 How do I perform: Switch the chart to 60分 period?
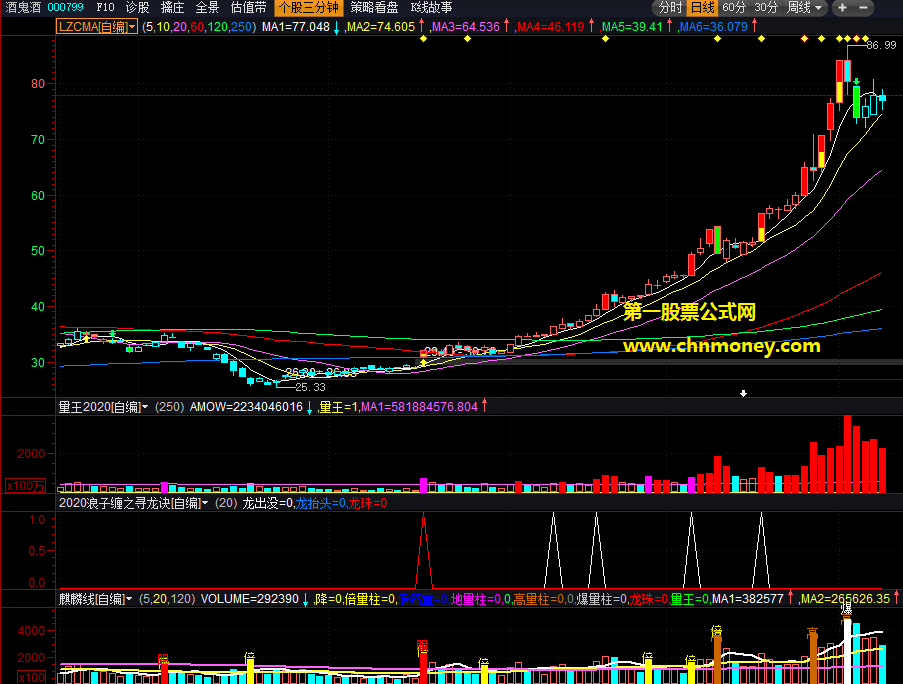pos(734,7)
